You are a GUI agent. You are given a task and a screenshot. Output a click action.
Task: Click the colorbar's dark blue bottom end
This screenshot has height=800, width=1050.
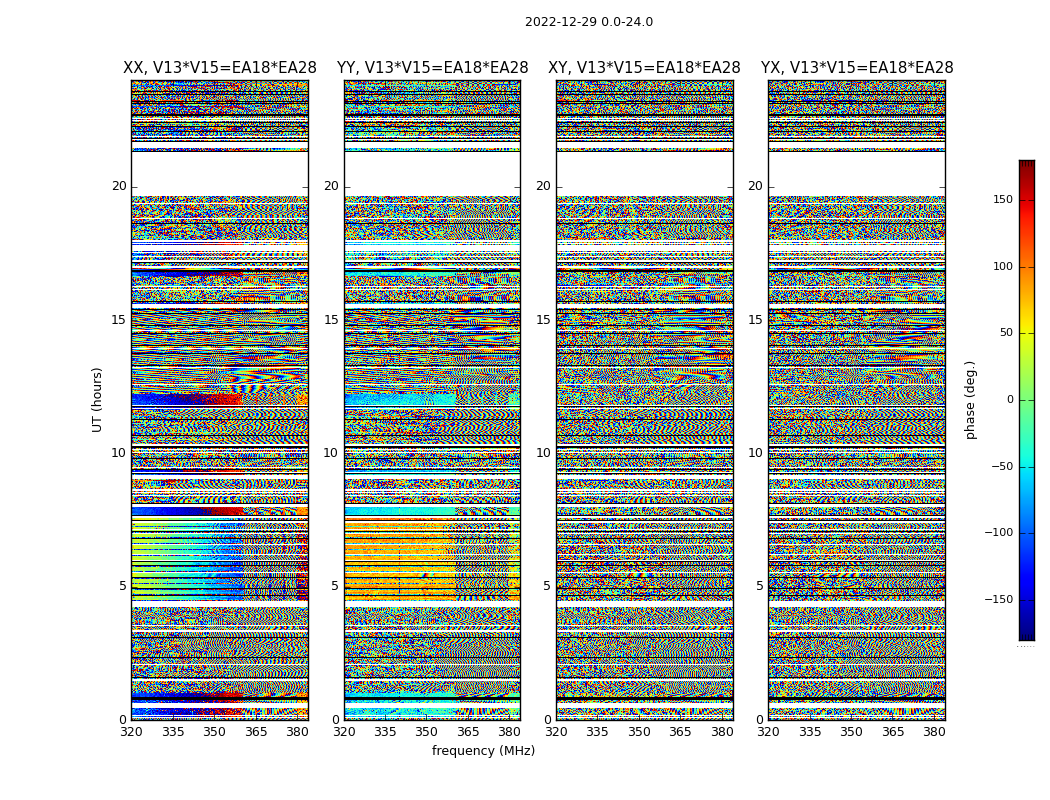pos(1027,633)
